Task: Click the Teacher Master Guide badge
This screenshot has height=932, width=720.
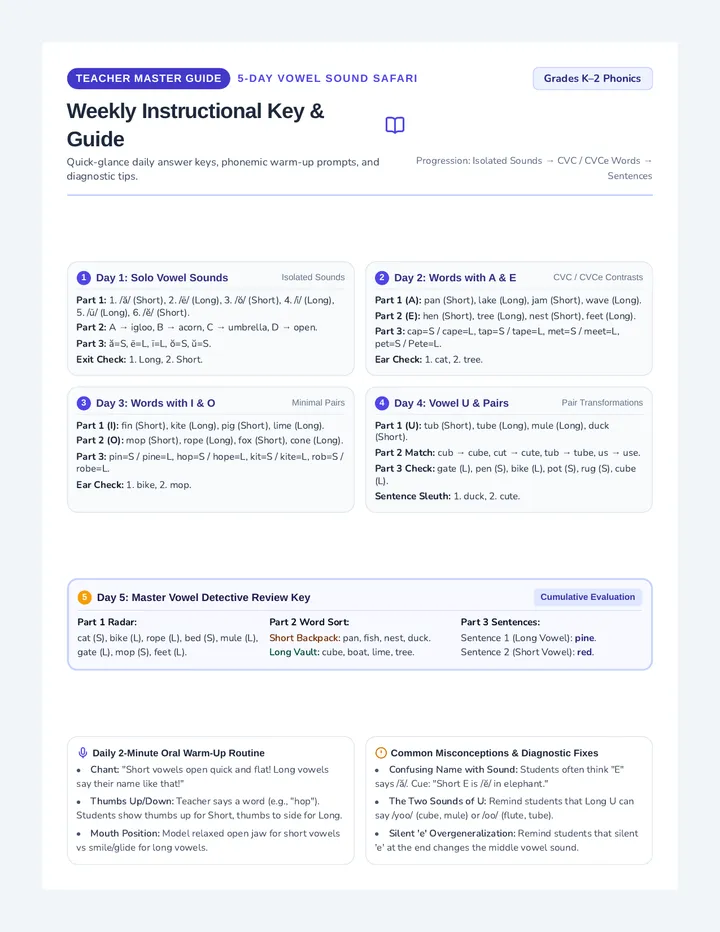Action: pyautogui.click(x=149, y=78)
